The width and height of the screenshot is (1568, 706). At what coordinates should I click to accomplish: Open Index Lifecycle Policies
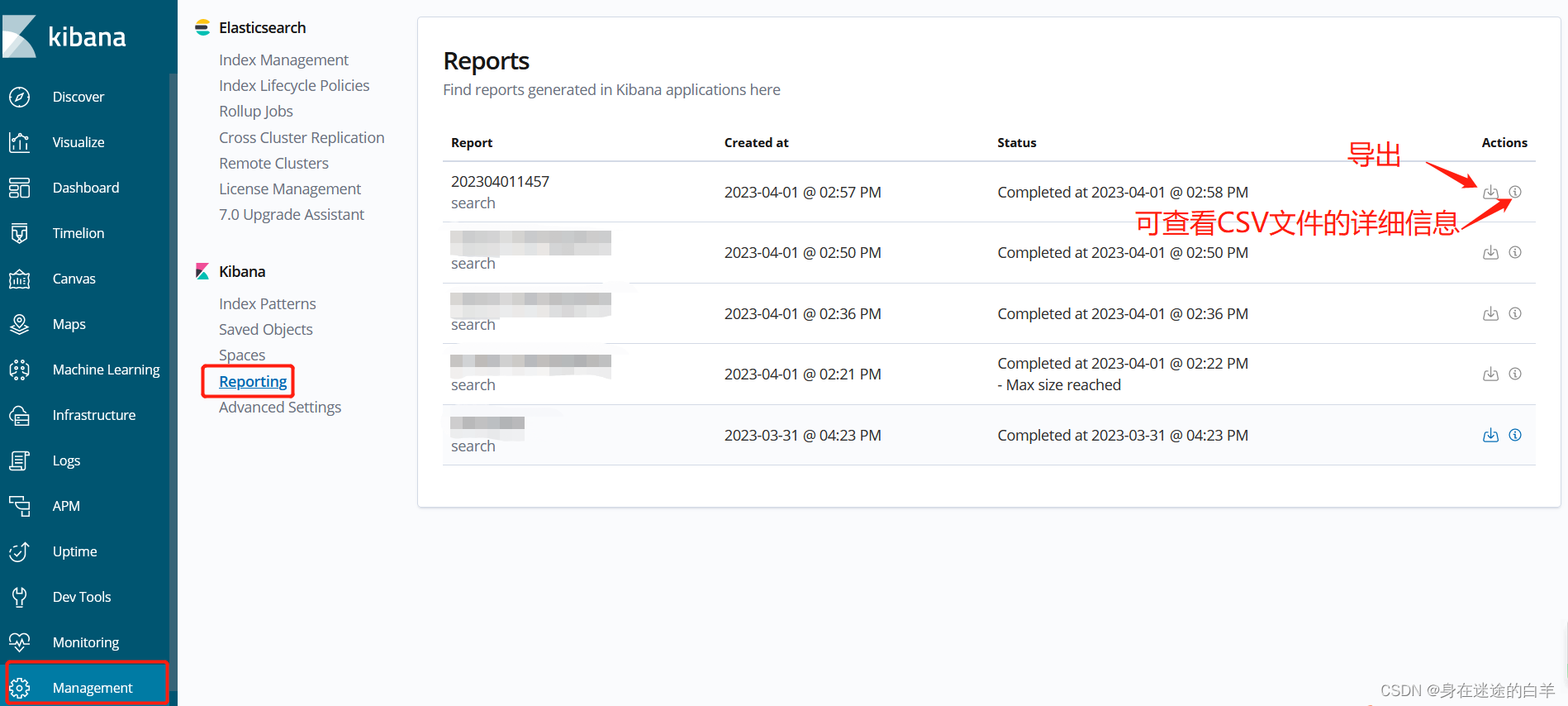[x=294, y=85]
